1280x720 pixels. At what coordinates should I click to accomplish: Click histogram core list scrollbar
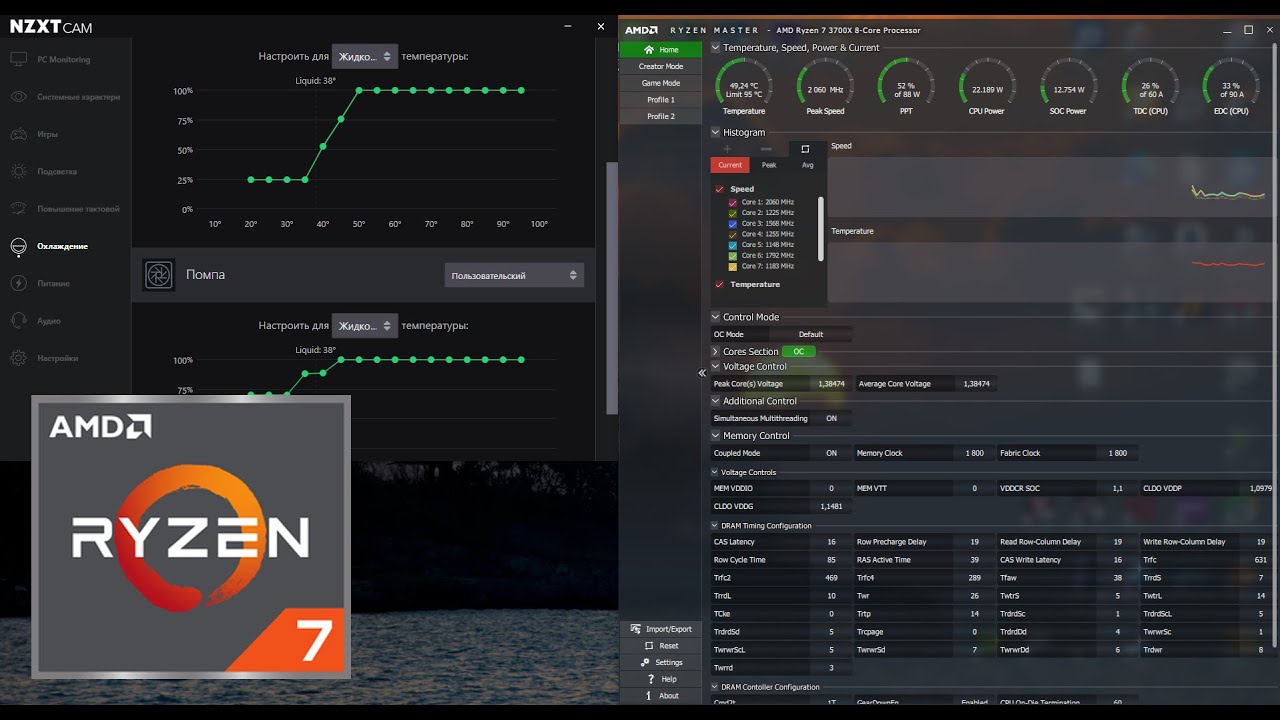click(x=821, y=229)
